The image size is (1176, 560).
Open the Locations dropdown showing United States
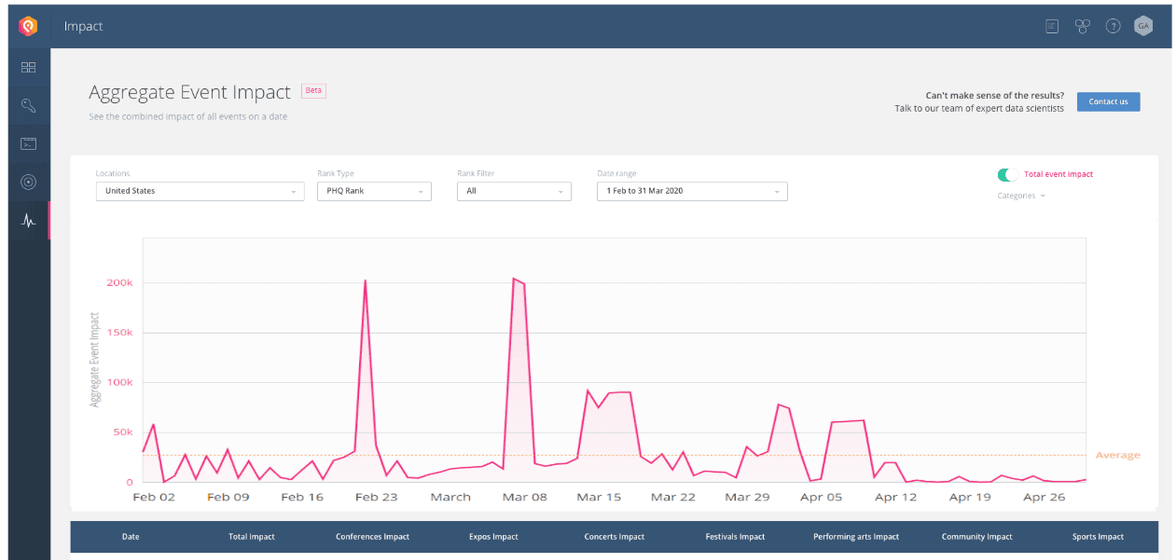point(200,191)
